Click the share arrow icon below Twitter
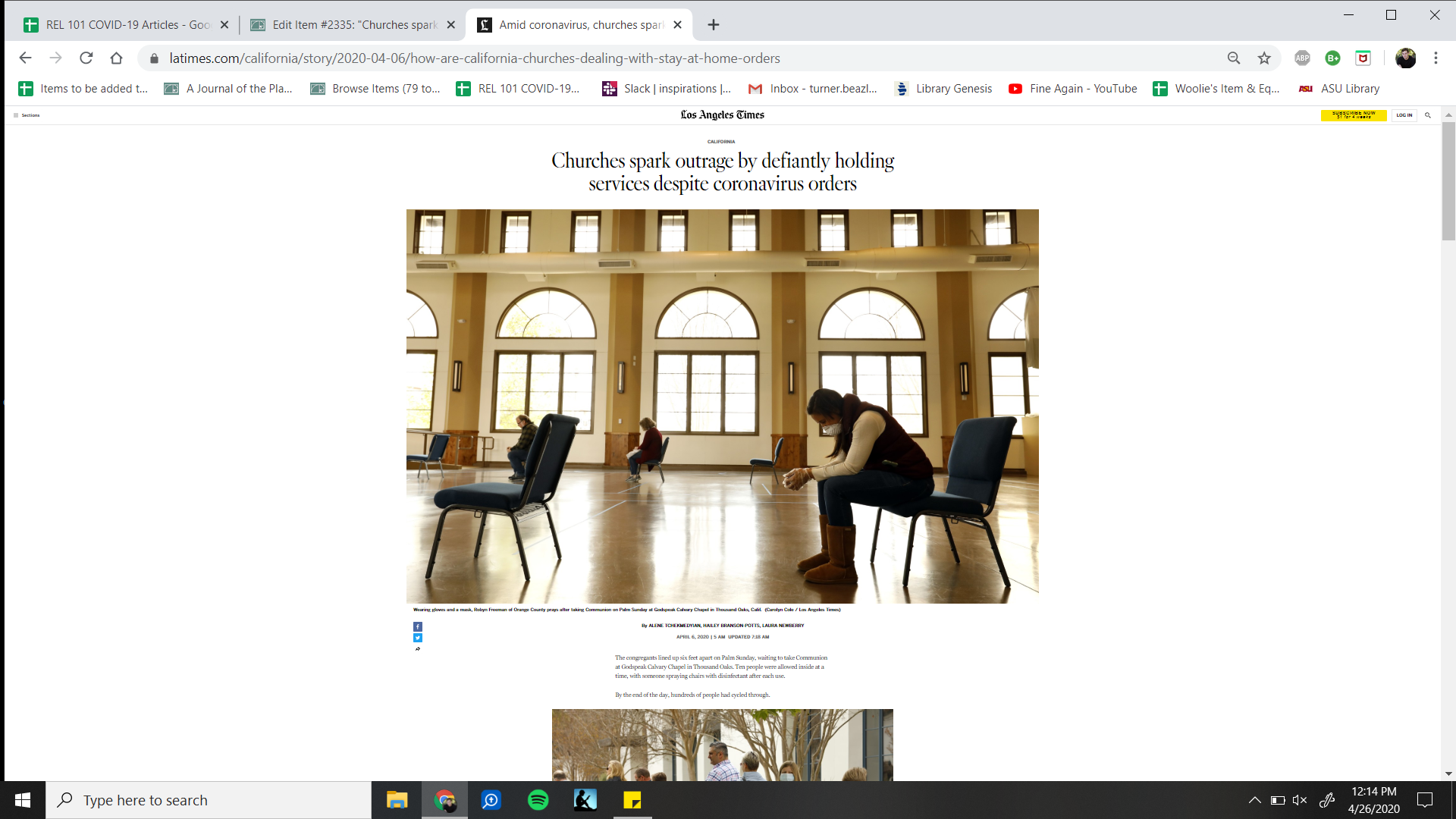 418,649
